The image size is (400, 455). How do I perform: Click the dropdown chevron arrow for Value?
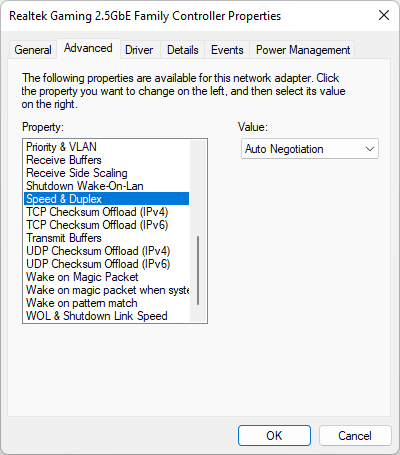[x=370, y=149]
